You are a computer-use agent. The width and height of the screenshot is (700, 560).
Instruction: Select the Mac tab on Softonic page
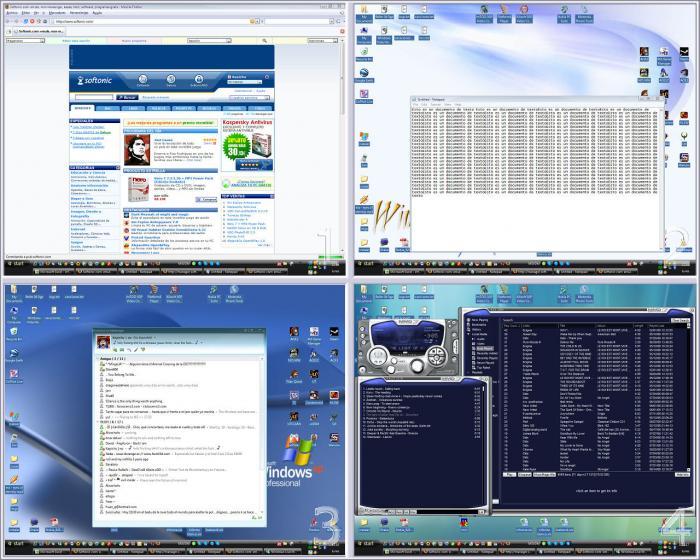(x=108, y=108)
